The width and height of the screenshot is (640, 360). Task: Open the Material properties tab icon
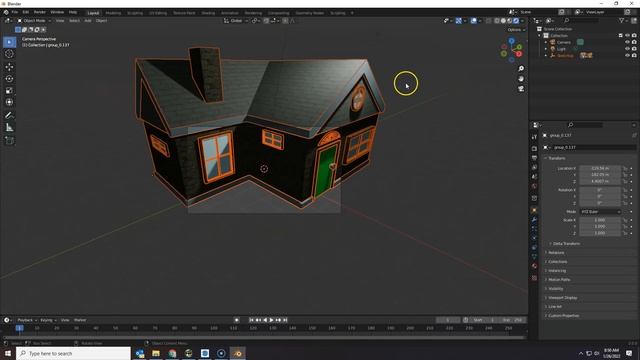(534, 266)
